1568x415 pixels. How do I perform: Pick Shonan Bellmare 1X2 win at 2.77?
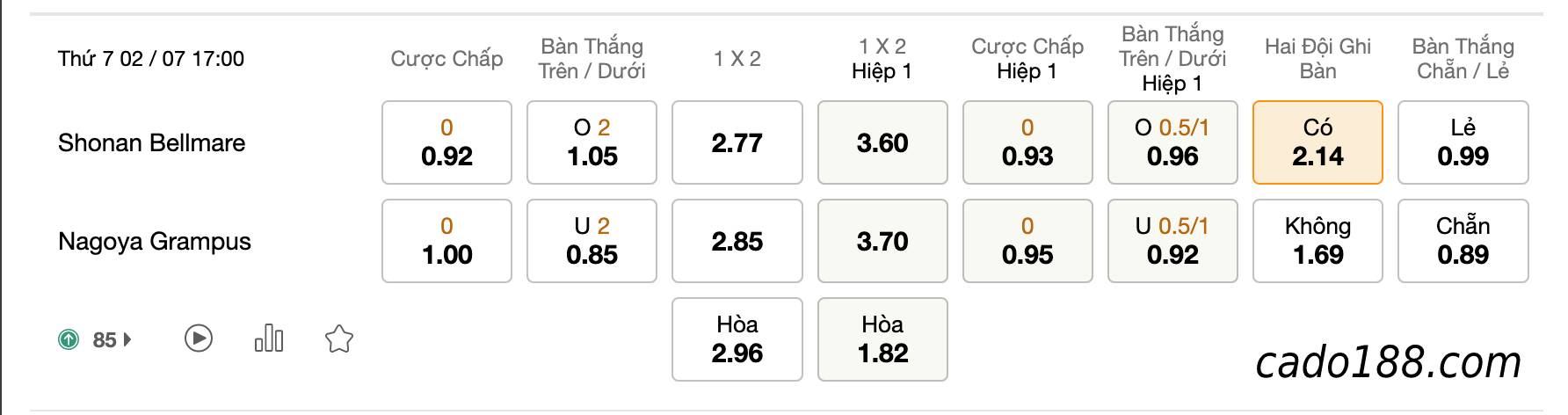coord(737,142)
